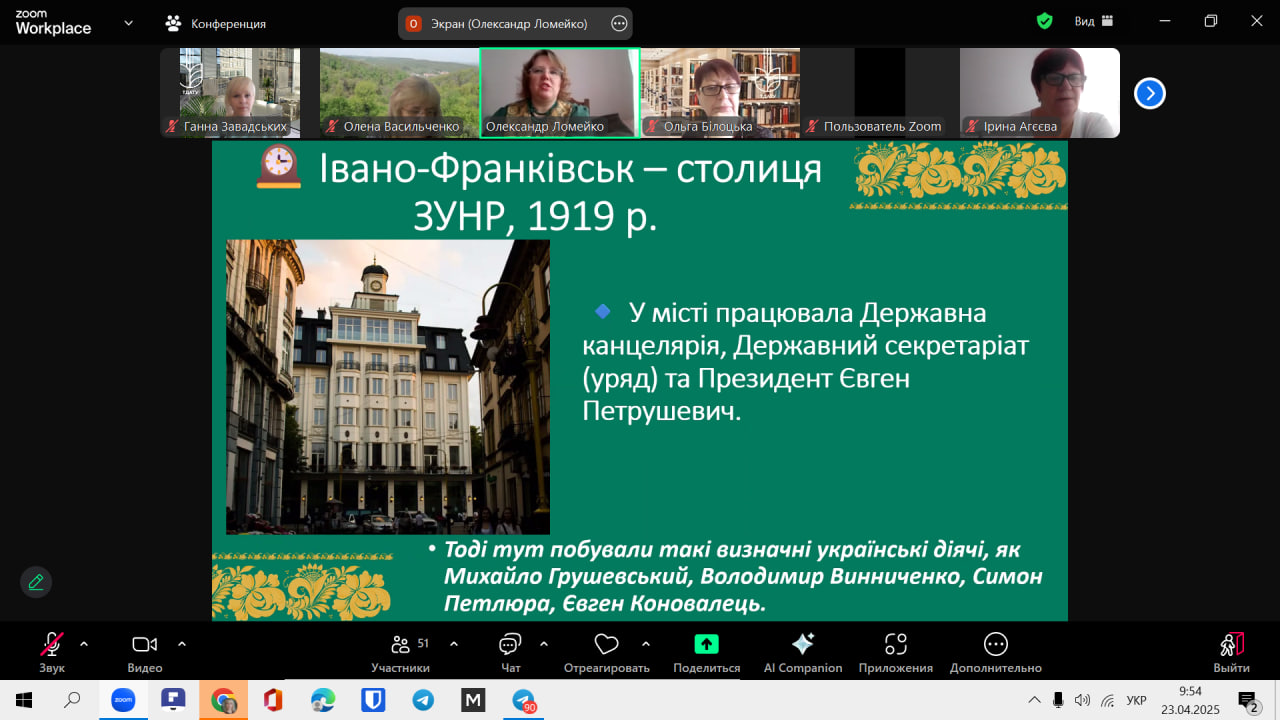1280x720 pixels.
Task: Open the Windows Start menu
Action: point(24,700)
